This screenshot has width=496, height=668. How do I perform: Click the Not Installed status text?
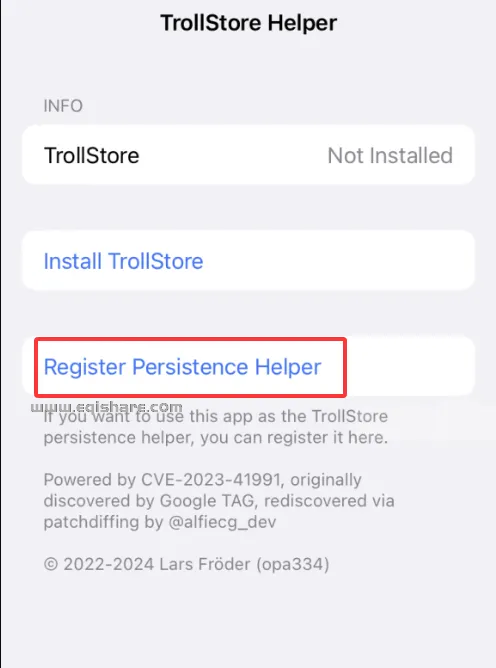[390, 155]
